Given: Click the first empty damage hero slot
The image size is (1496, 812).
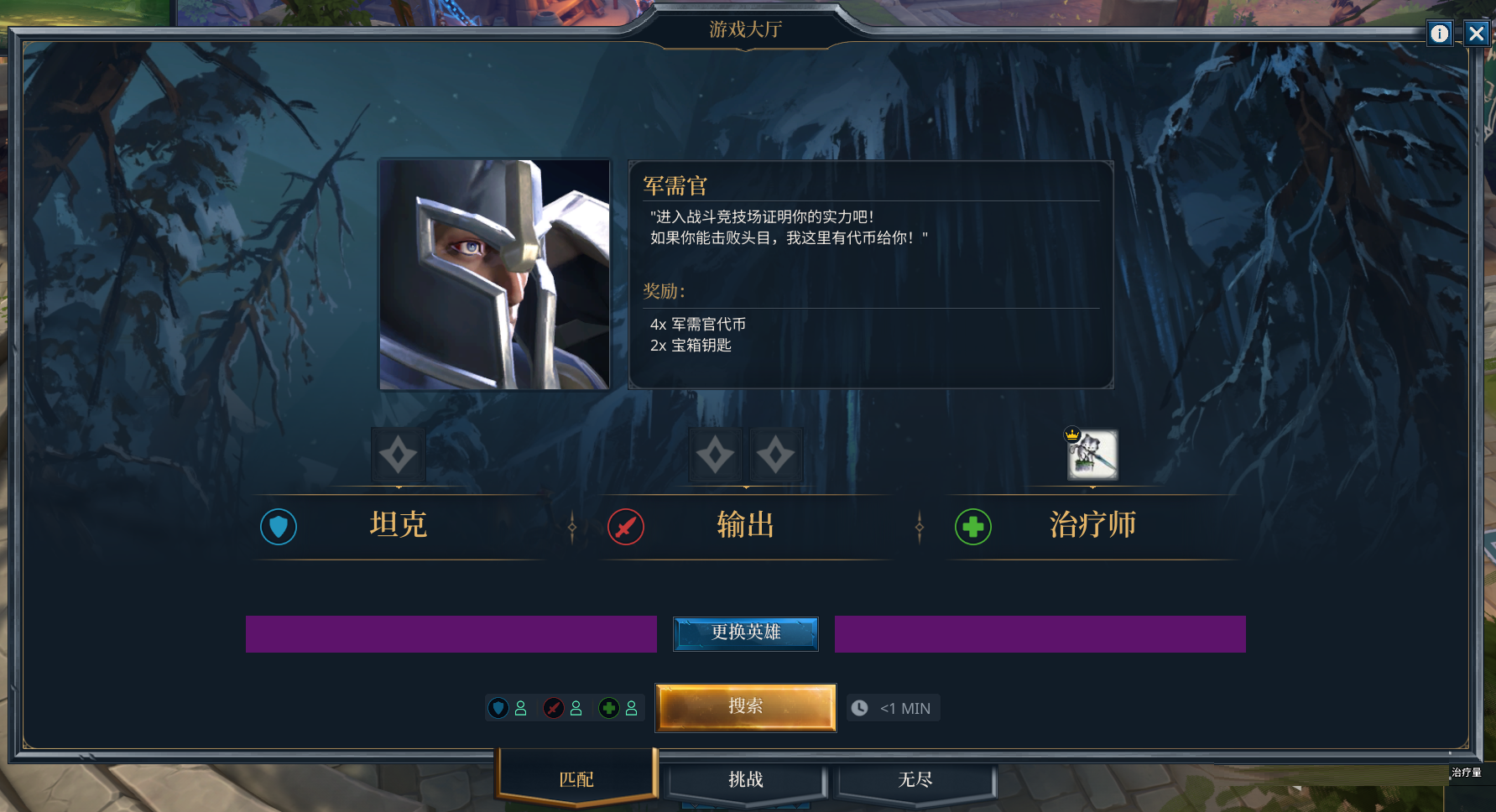Looking at the screenshot, I should (x=716, y=455).
